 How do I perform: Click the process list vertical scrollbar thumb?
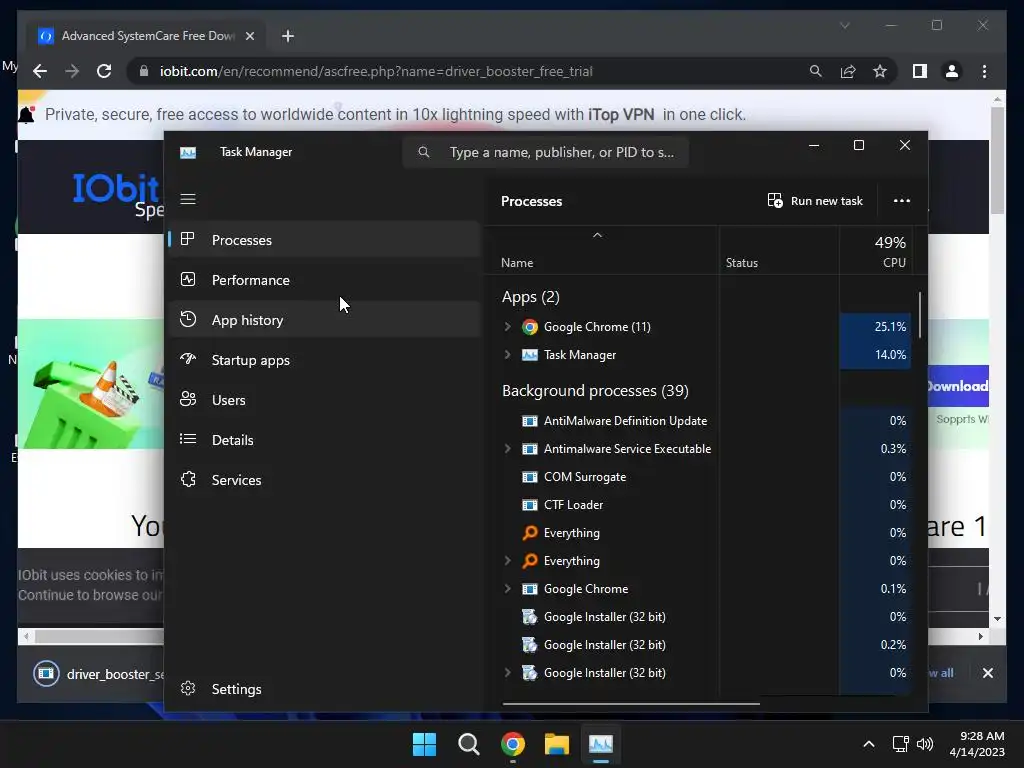pyautogui.click(x=920, y=315)
